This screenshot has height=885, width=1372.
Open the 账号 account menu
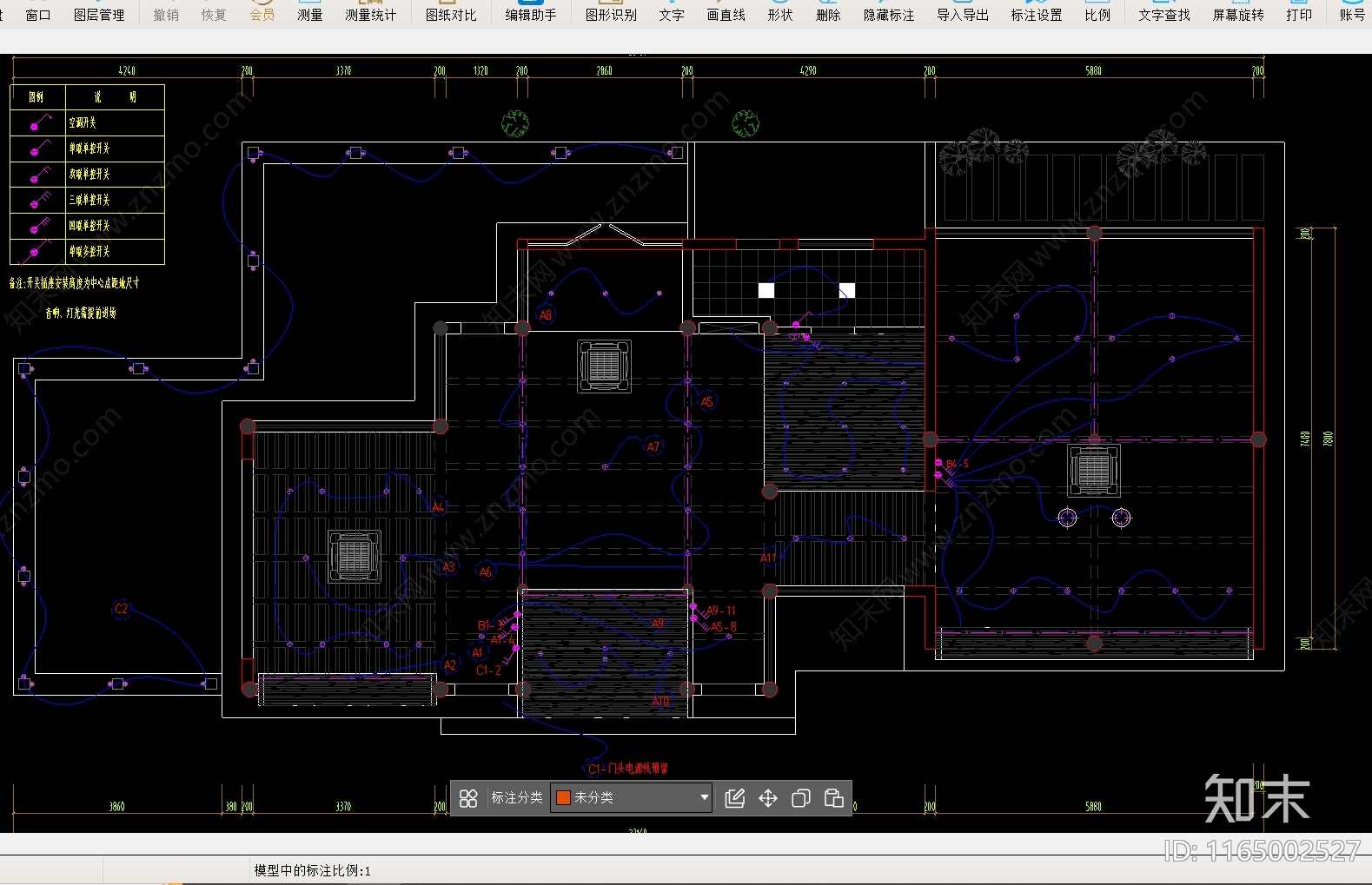click(1352, 15)
